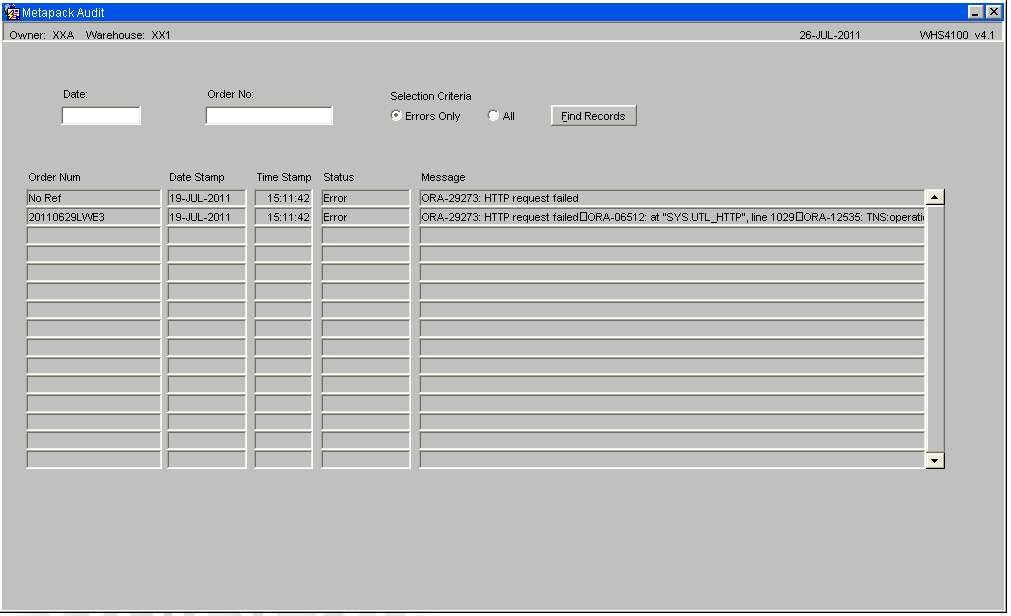This screenshot has height=616, width=1011.
Task: Click Time Stamp of No Ref row
Action: click(x=283, y=198)
